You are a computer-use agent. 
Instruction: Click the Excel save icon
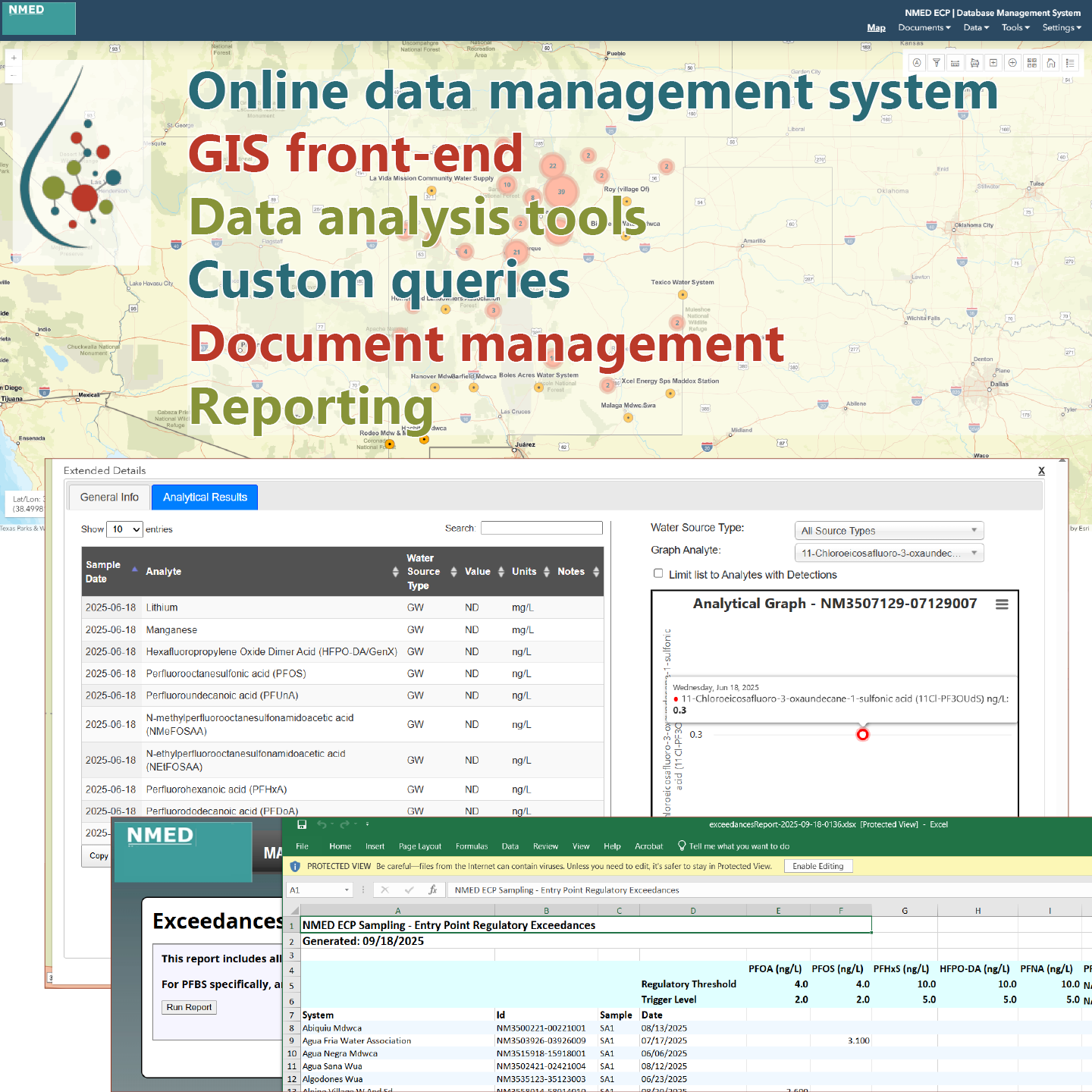click(302, 824)
